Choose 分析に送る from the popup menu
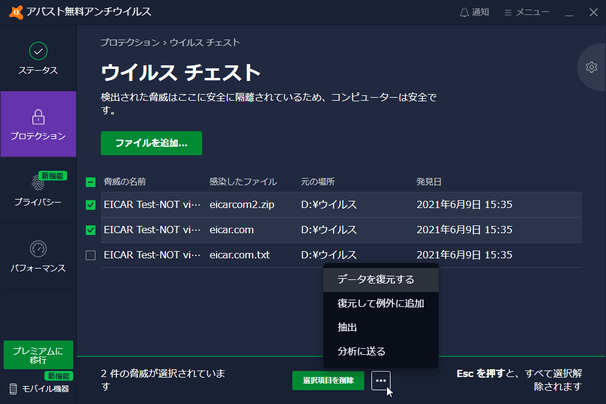The image size is (606, 404). click(x=381, y=351)
